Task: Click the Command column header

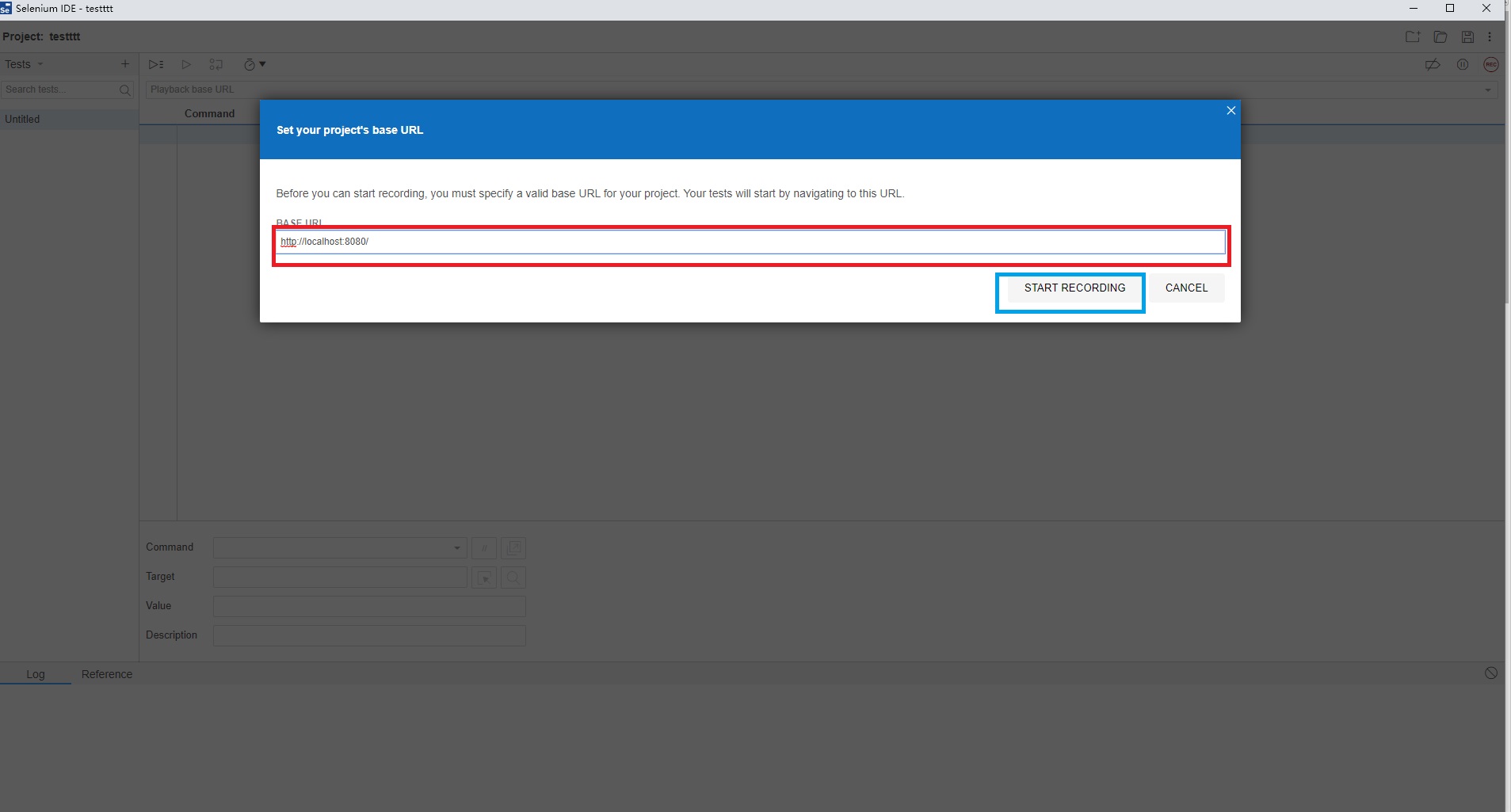Action: 209,113
